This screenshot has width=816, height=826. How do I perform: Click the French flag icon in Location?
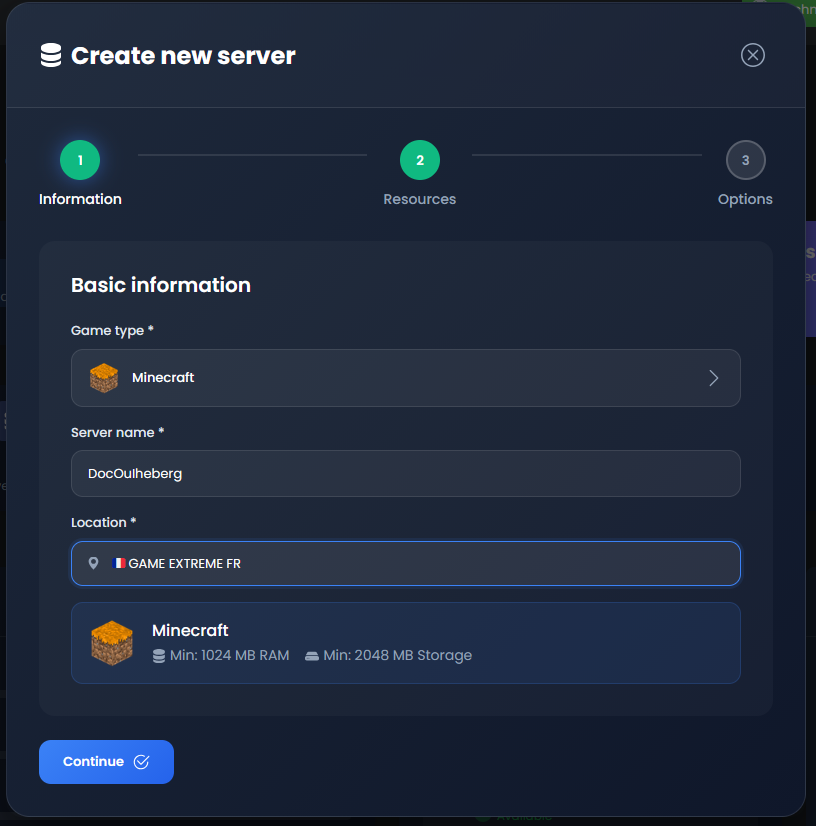point(119,563)
